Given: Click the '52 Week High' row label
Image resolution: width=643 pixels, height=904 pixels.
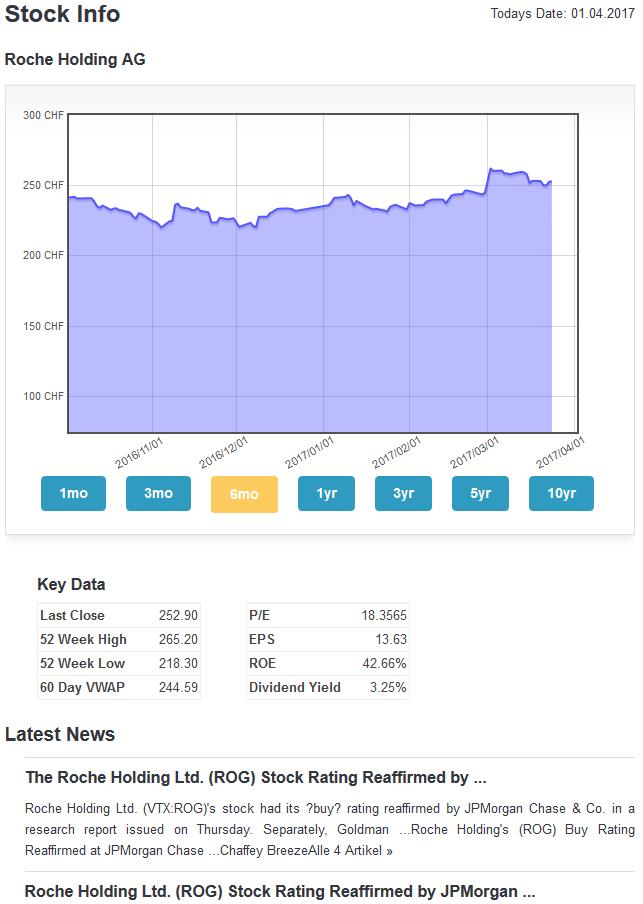Looking at the screenshot, I should (83, 639).
